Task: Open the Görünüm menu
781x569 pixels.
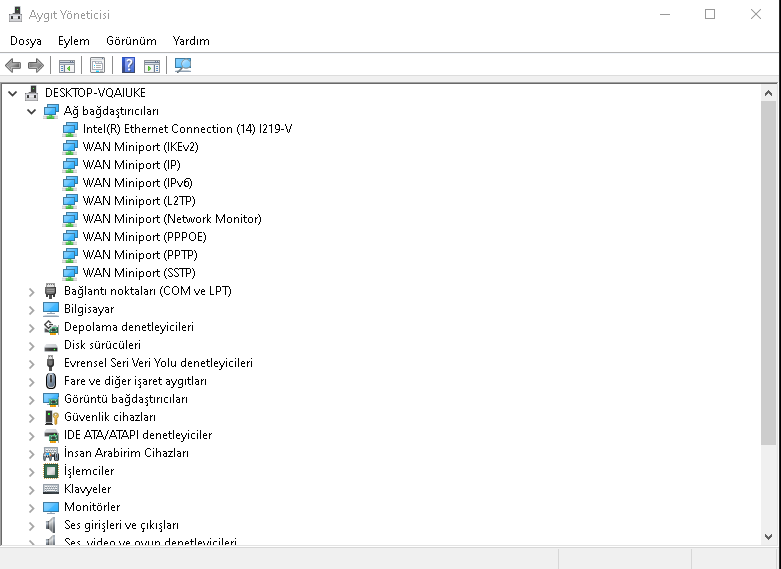Action: coord(131,41)
